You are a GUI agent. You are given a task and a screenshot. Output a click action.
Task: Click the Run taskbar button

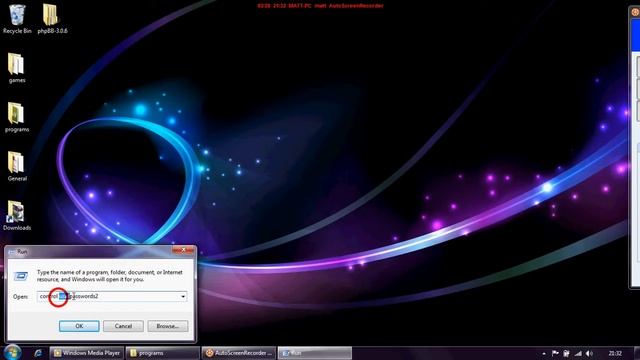(x=314, y=353)
